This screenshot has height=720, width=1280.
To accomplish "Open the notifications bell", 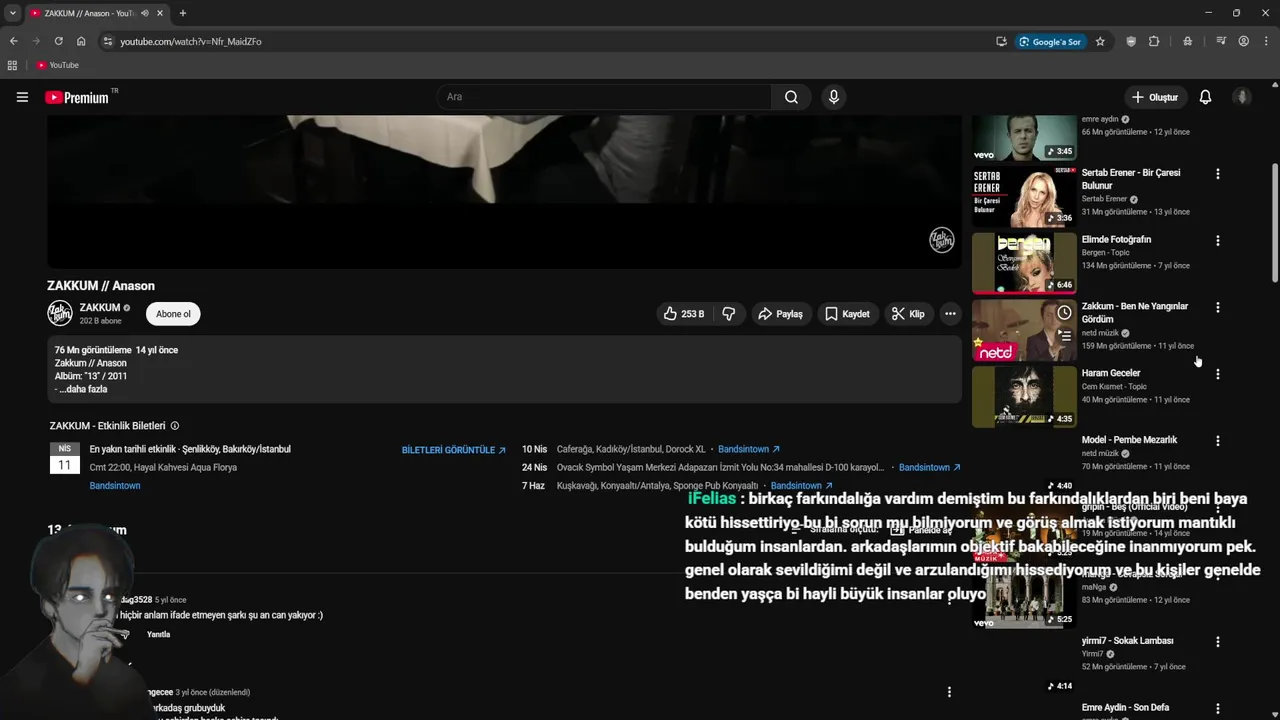I will [1205, 97].
